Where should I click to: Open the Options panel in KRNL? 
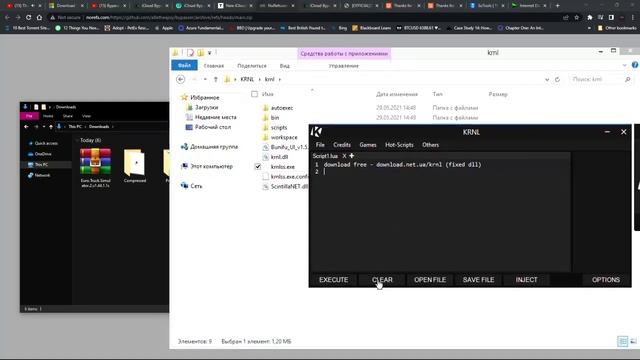pos(606,280)
